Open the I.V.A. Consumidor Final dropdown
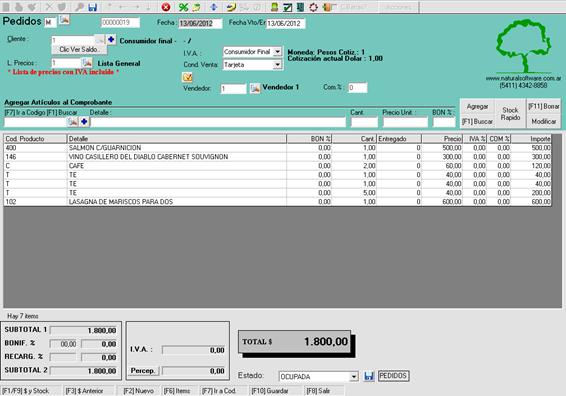Viewport: 566px width, 396px height. 277,52
